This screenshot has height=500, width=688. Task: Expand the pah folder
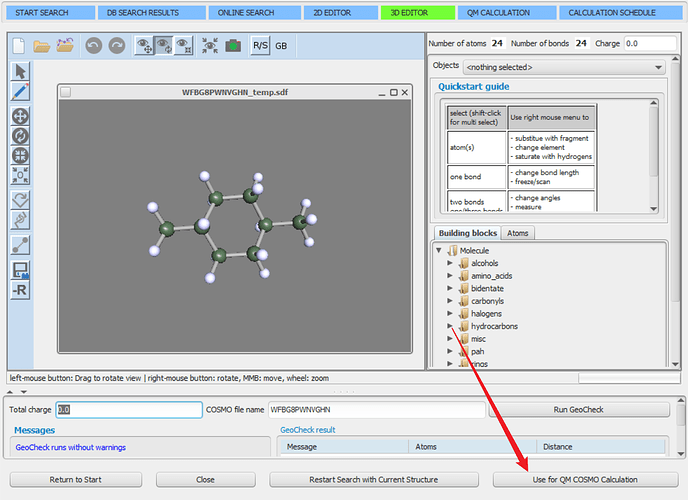pyautogui.click(x=450, y=351)
